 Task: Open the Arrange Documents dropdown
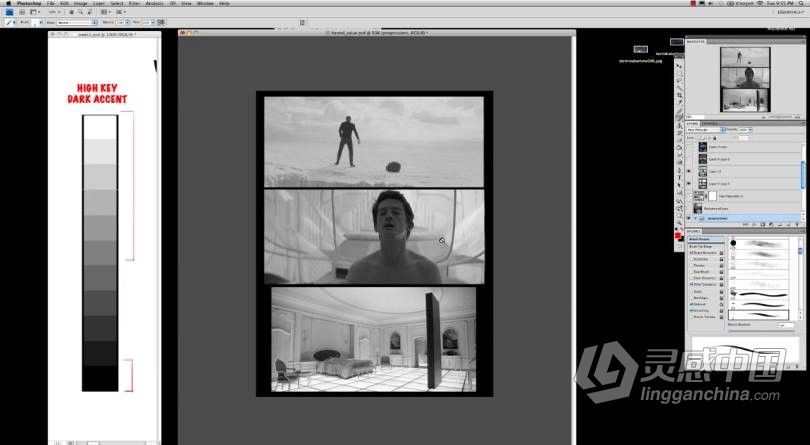(x=106, y=12)
